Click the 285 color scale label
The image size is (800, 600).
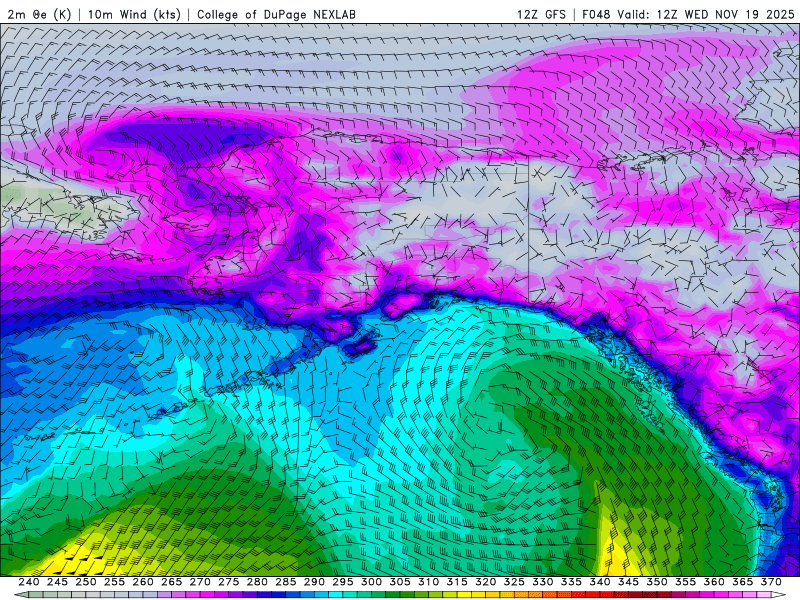[x=286, y=582]
